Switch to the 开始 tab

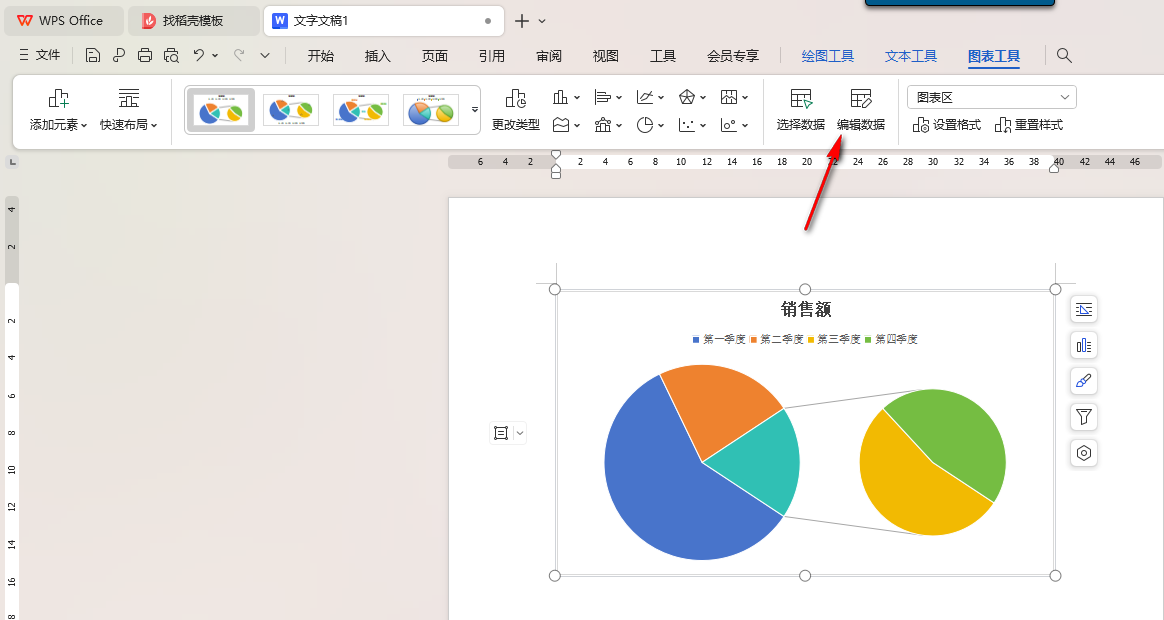[x=321, y=56]
